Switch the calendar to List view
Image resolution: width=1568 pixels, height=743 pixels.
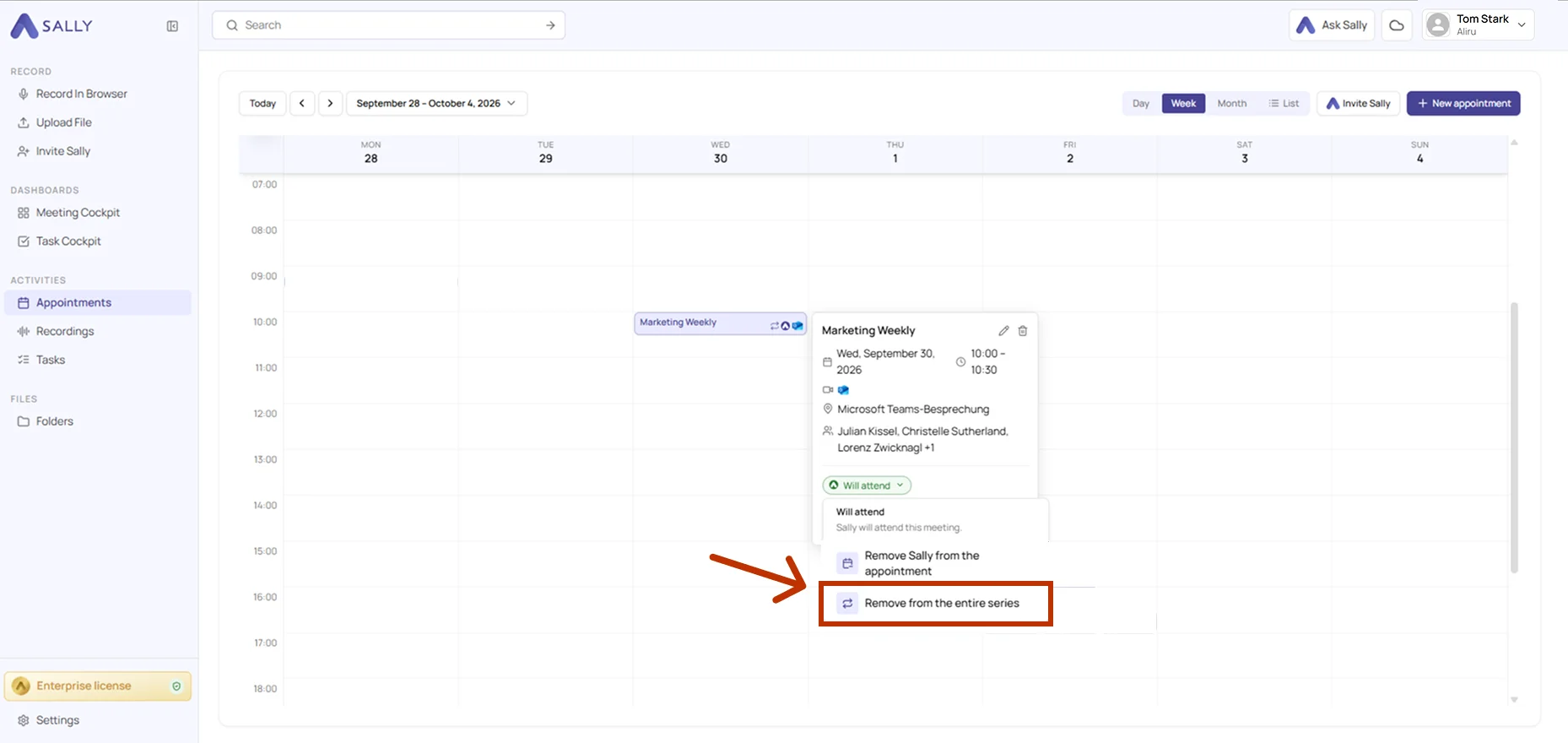point(1284,103)
